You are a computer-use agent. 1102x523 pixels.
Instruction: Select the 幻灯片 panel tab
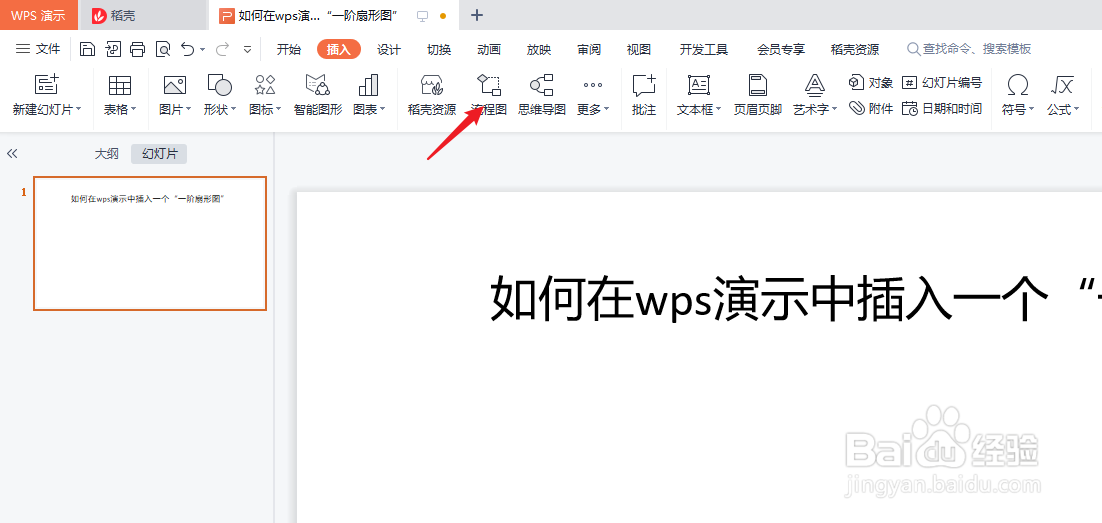tap(160, 154)
